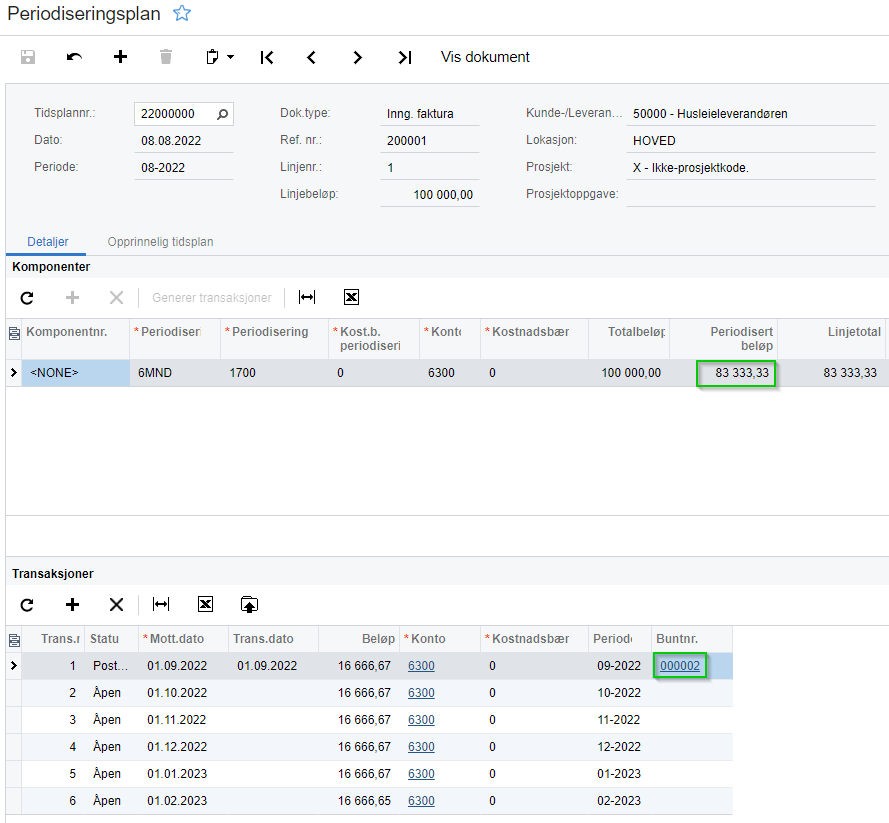
Task: Fit columns in Transaksjoner grid
Action: point(161,604)
